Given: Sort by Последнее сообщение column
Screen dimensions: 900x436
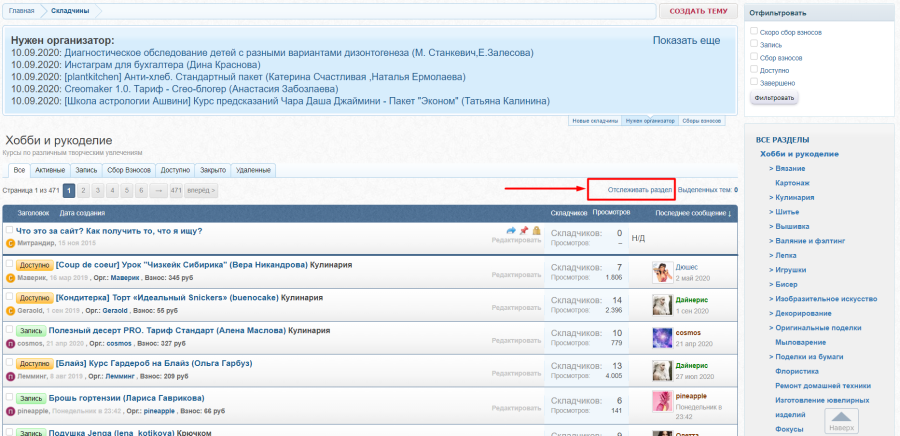Looking at the screenshot, I should [693, 213].
